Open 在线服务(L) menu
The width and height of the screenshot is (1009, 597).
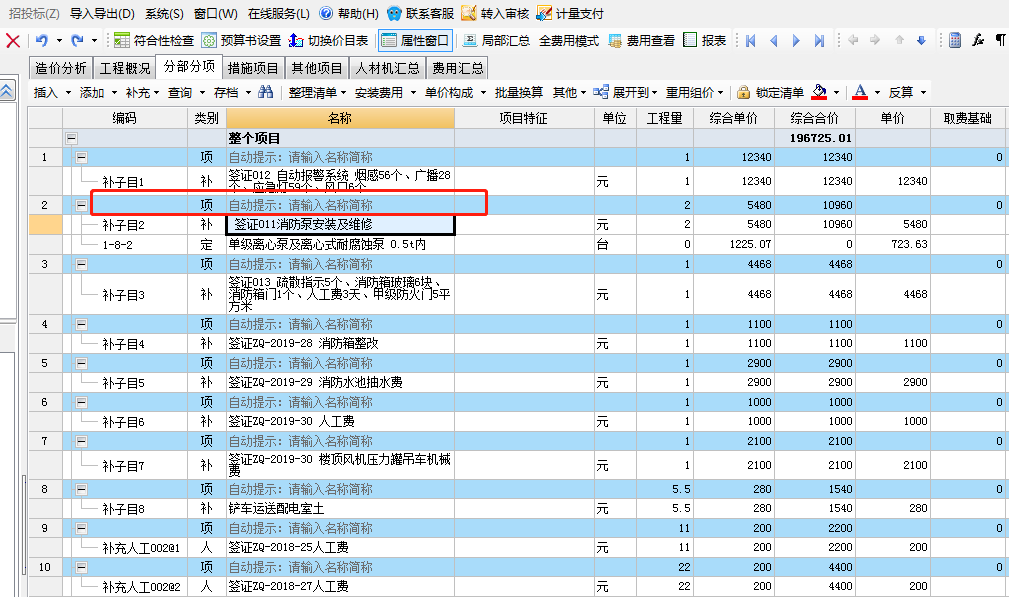coord(279,14)
